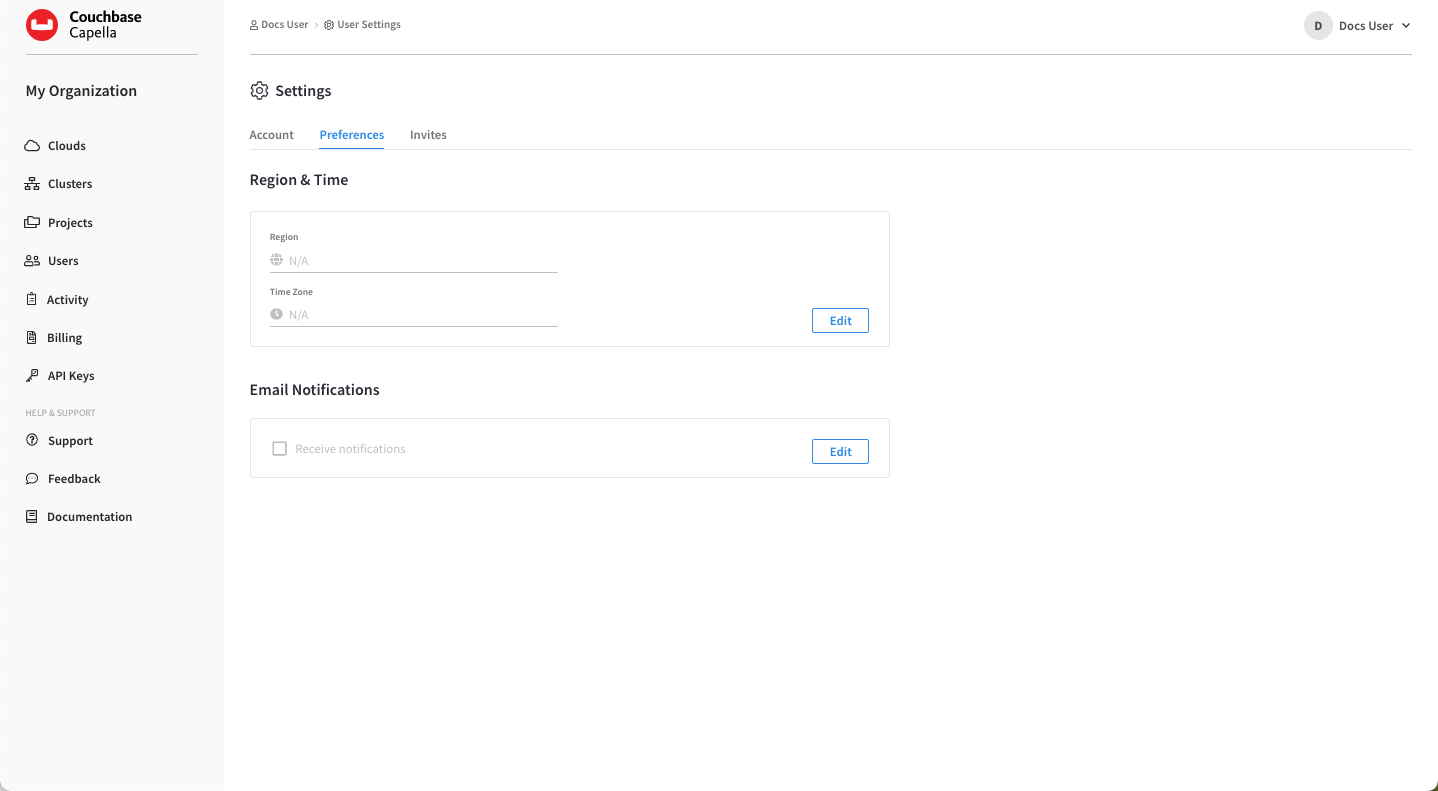Open Support under Help & Support
Screen dimensions: 1438x791
(x=68, y=440)
